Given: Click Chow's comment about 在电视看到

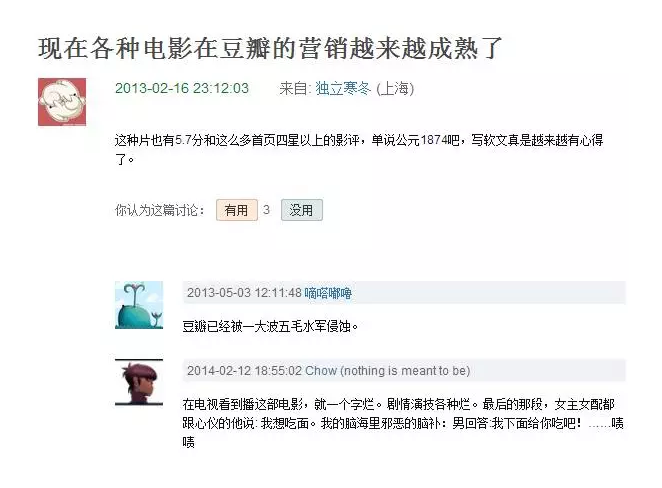Looking at the screenshot, I should [403, 423].
